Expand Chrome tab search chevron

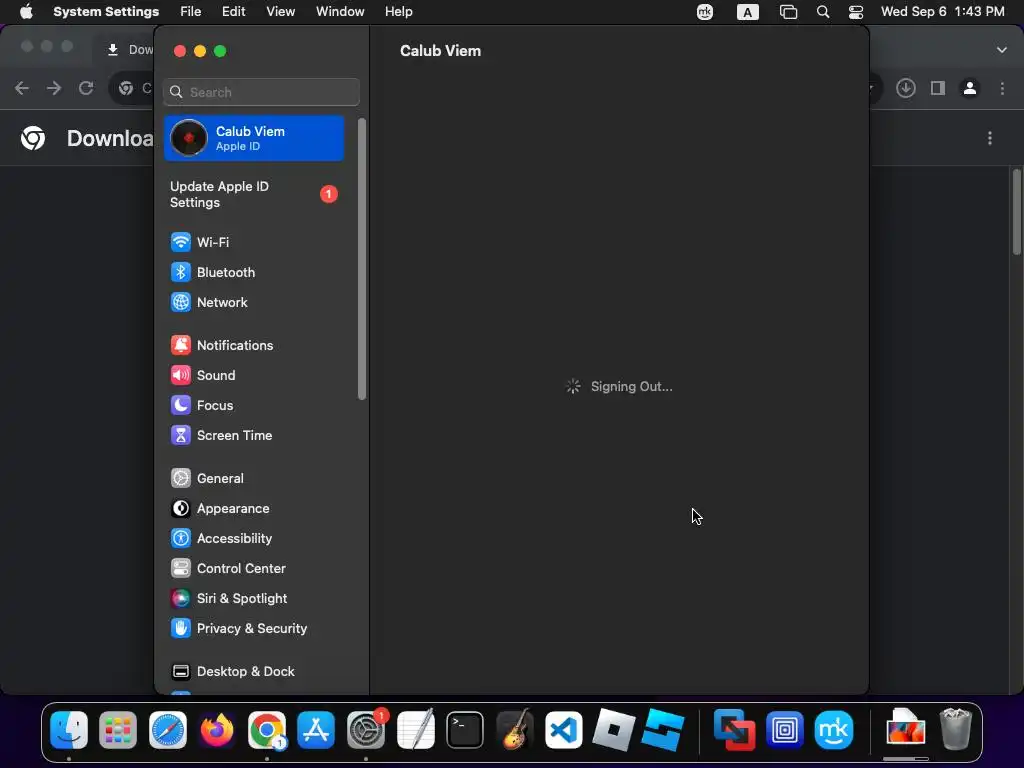1002,50
